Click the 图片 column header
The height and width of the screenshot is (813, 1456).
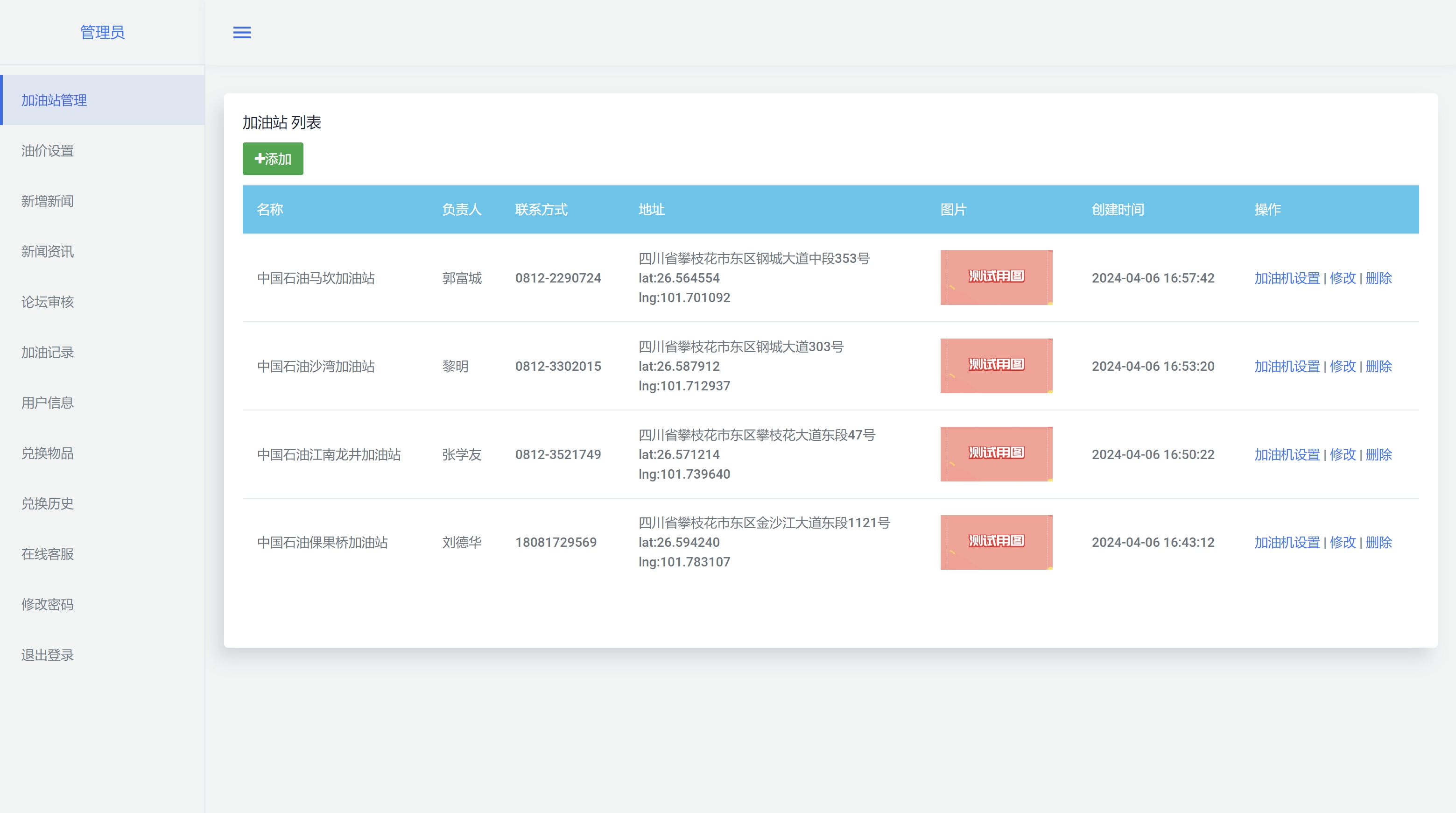(x=953, y=210)
